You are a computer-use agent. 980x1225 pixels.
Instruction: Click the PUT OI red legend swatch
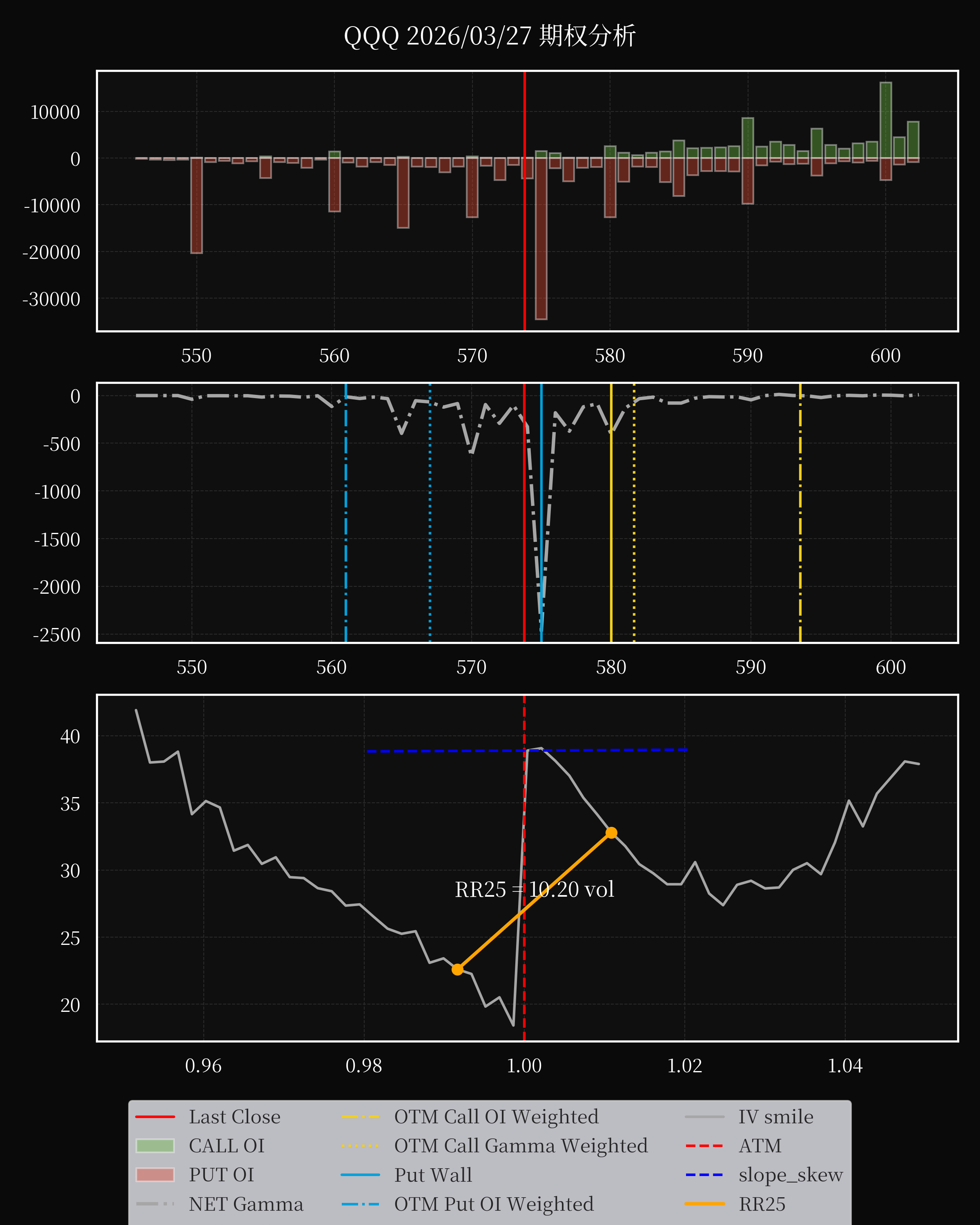pos(155,1174)
